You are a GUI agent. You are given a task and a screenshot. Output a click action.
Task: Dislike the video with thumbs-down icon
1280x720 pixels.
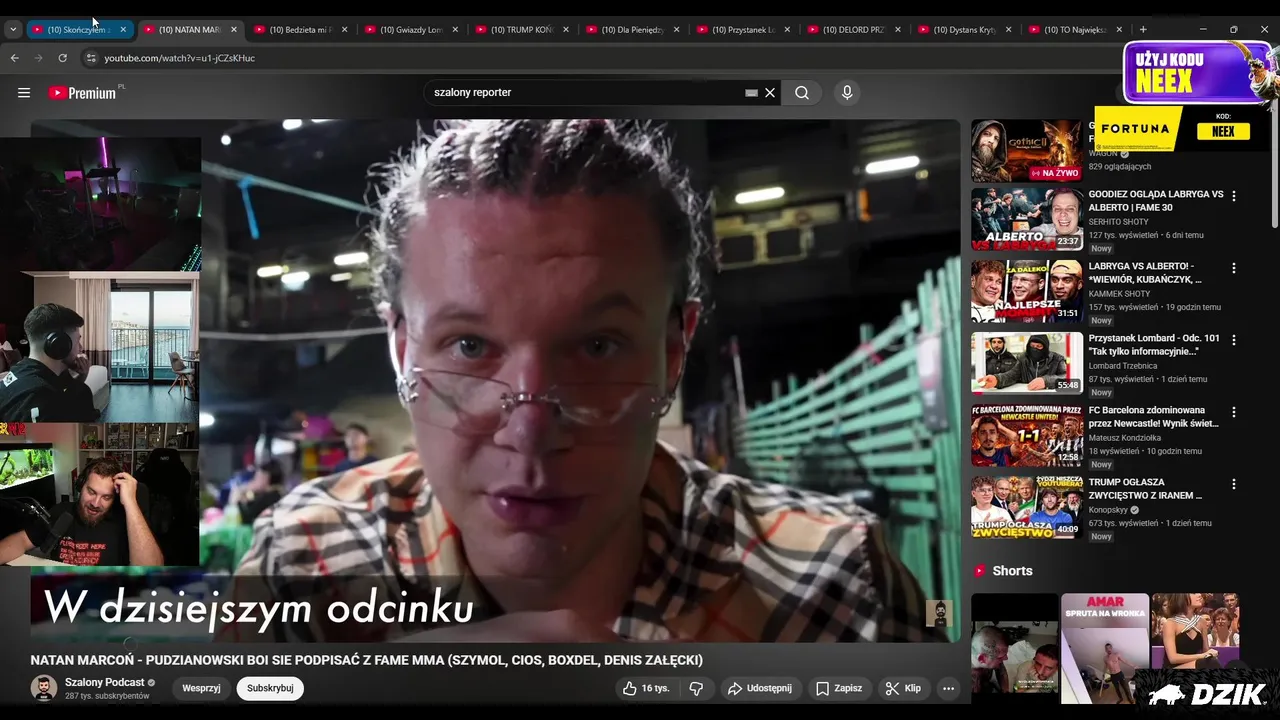point(696,688)
